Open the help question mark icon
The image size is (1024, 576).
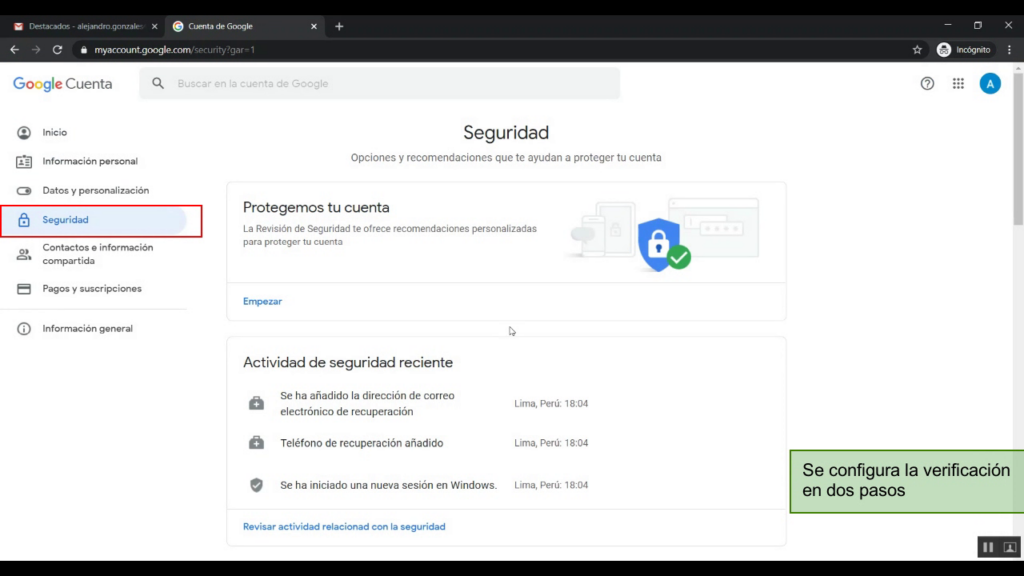point(927,84)
